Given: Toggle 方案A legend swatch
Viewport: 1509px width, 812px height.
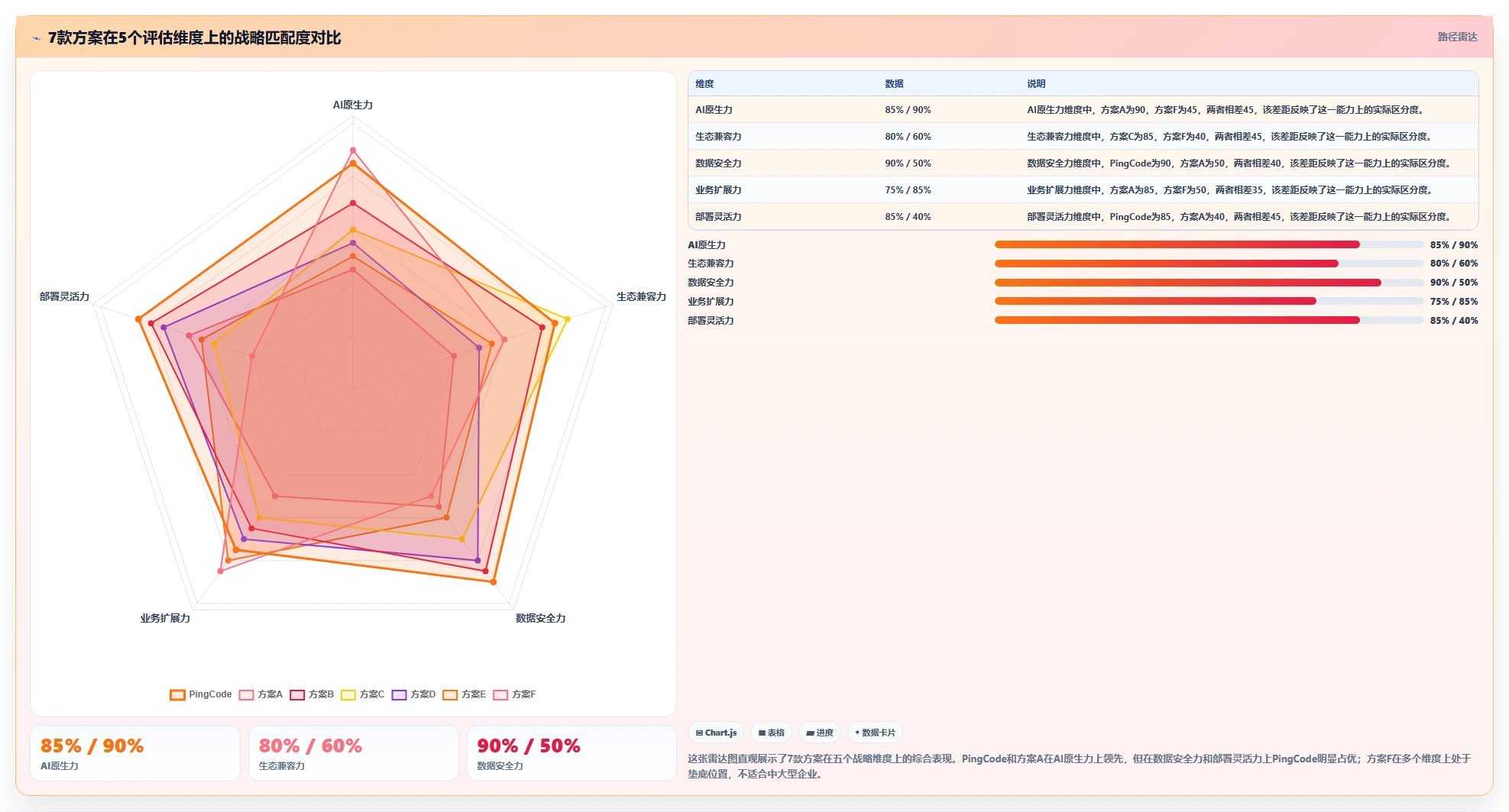Looking at the screenshot, I should coord(246,694).
